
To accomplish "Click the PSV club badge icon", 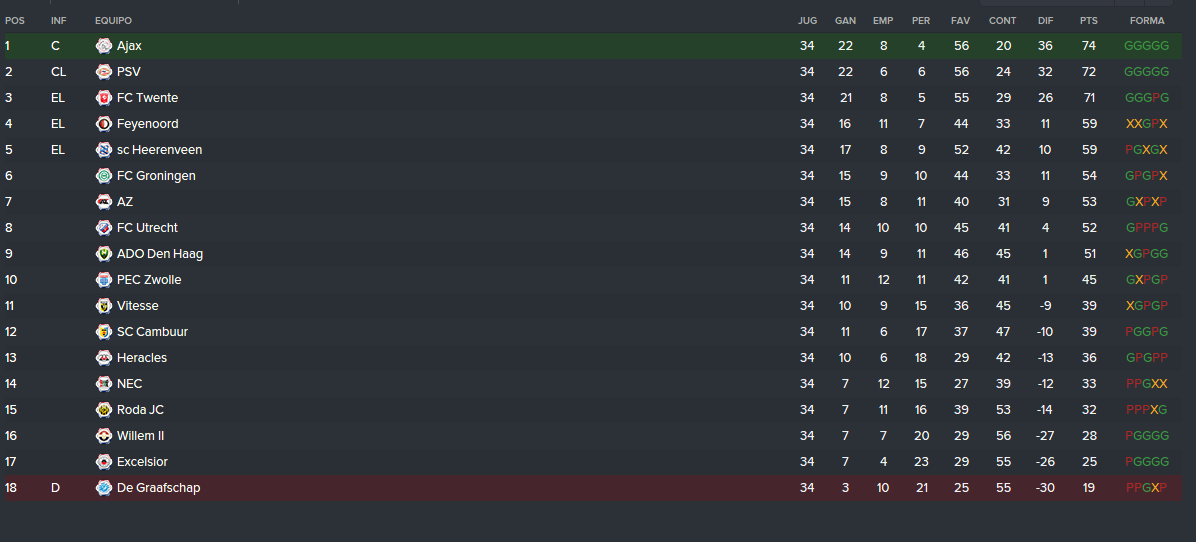I will tap(104, 72).
